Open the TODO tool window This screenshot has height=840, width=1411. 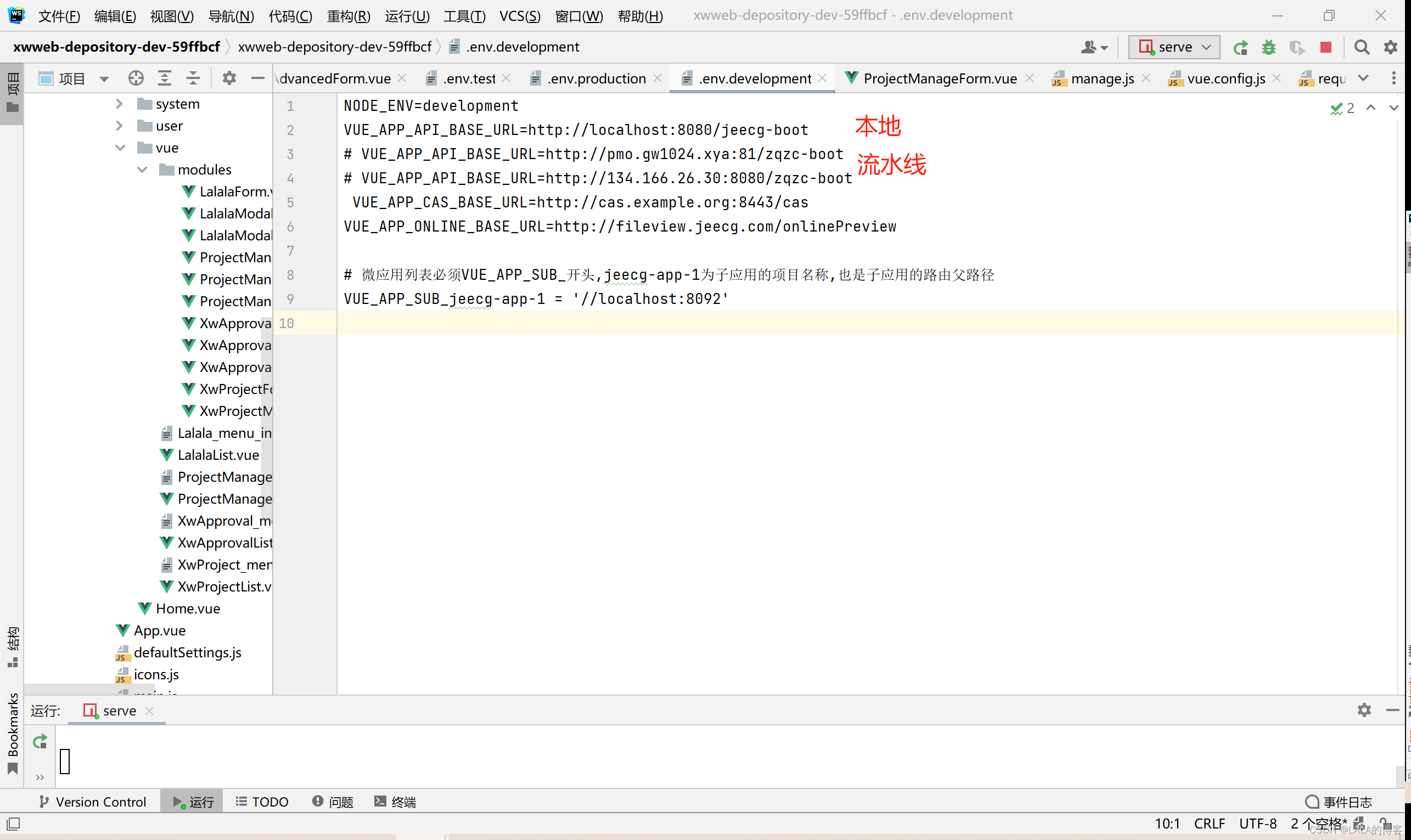click(262, 802)
